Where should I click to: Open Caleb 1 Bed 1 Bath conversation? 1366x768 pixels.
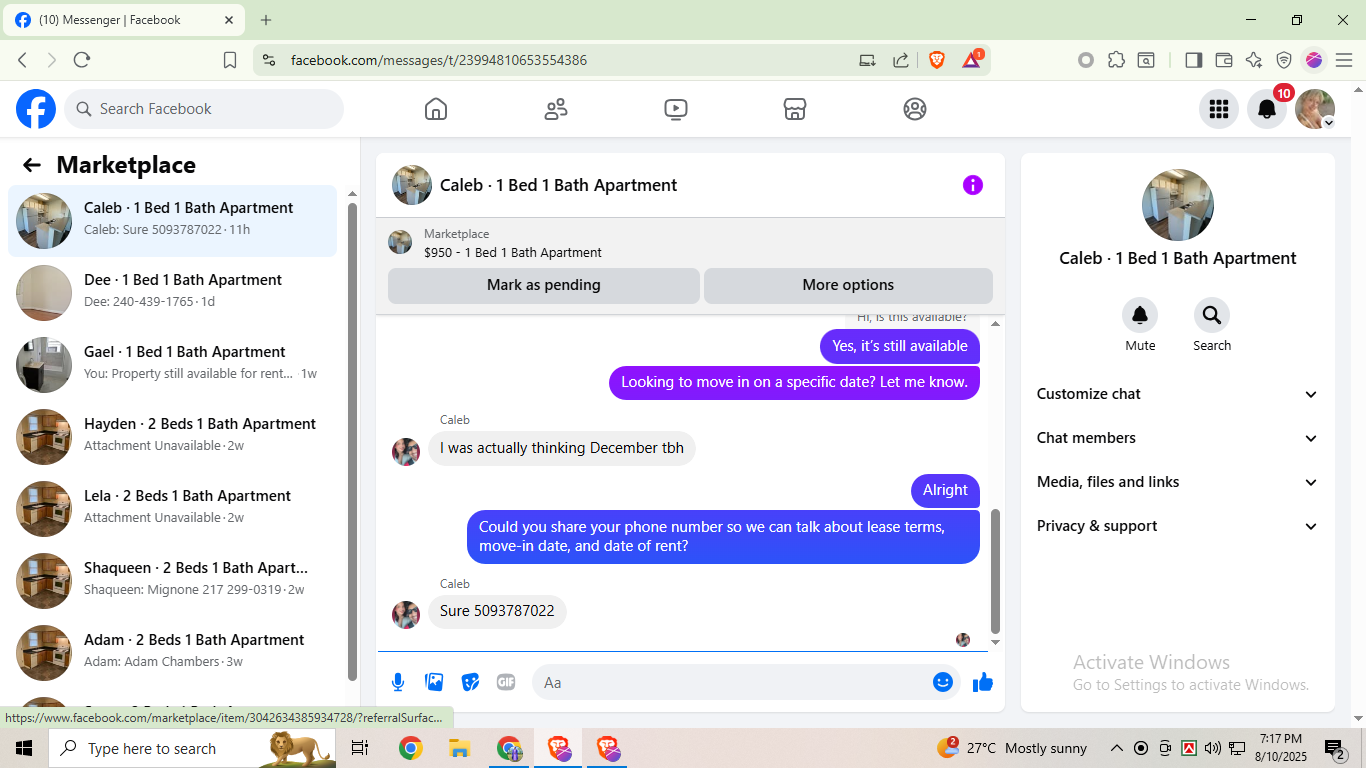(x=172, y=221)
